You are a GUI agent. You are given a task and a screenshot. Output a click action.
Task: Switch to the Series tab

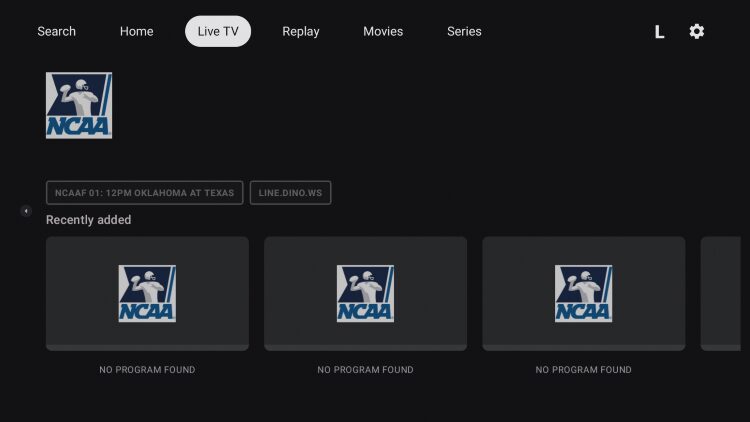coord(464,32)
